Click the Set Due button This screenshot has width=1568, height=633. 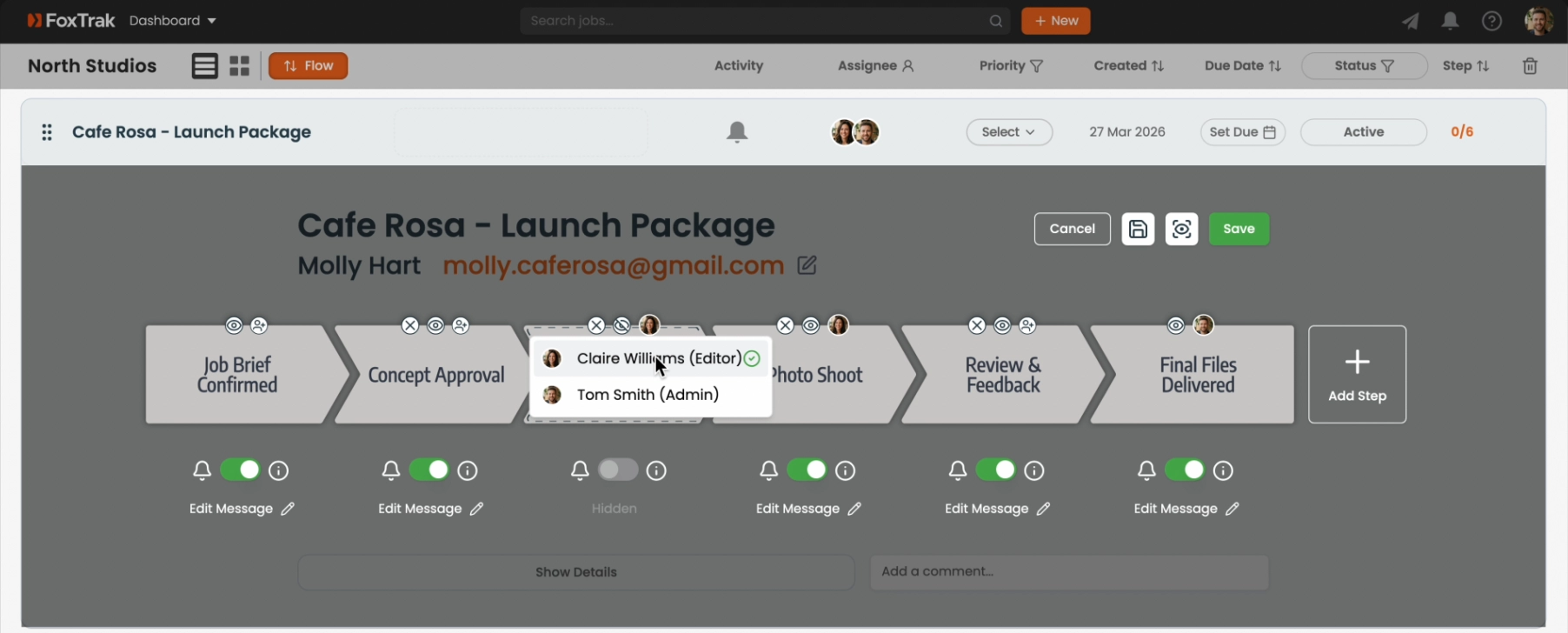1243,132
